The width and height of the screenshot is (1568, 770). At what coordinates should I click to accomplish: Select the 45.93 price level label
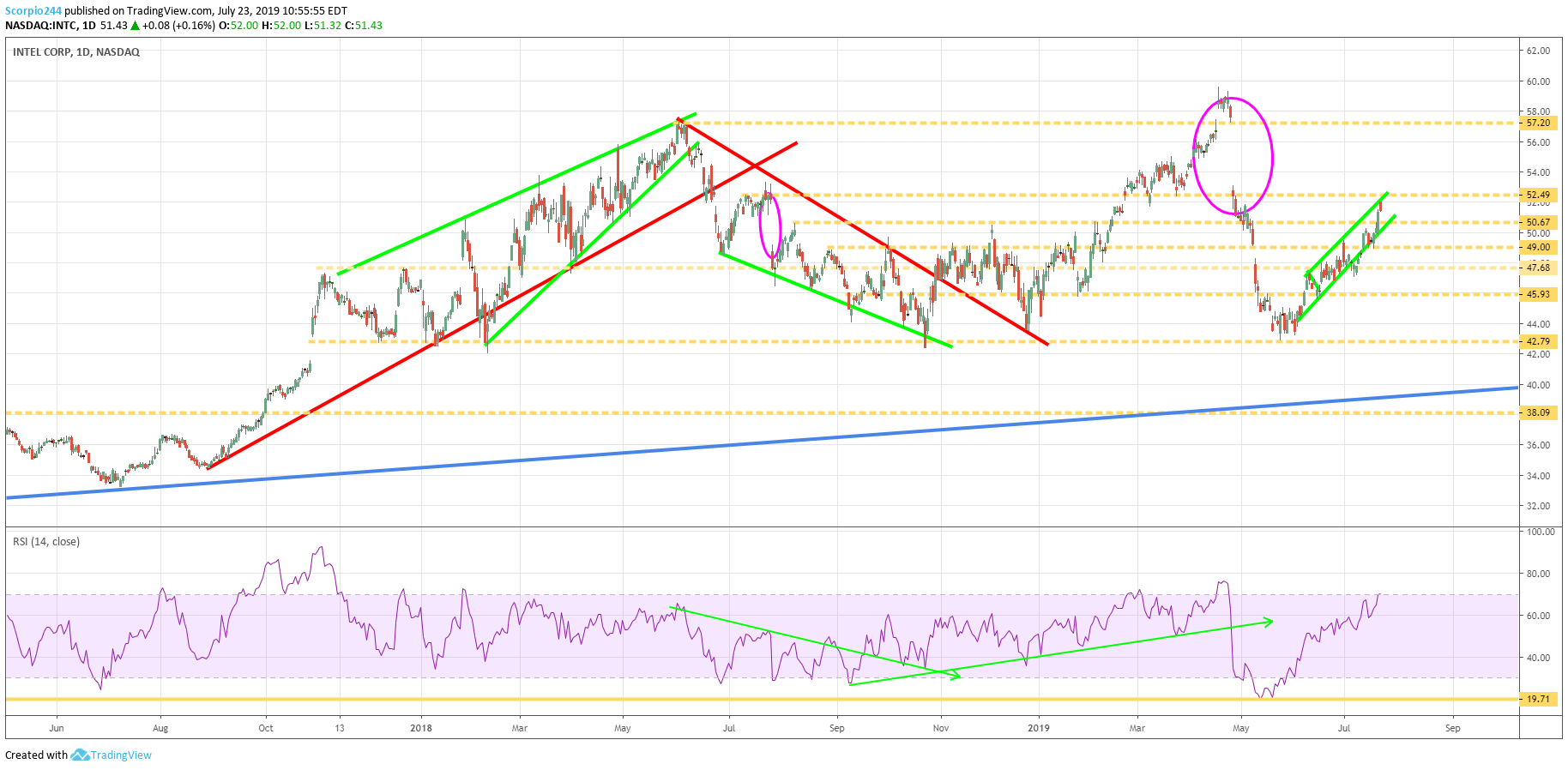click(1539, 294)
